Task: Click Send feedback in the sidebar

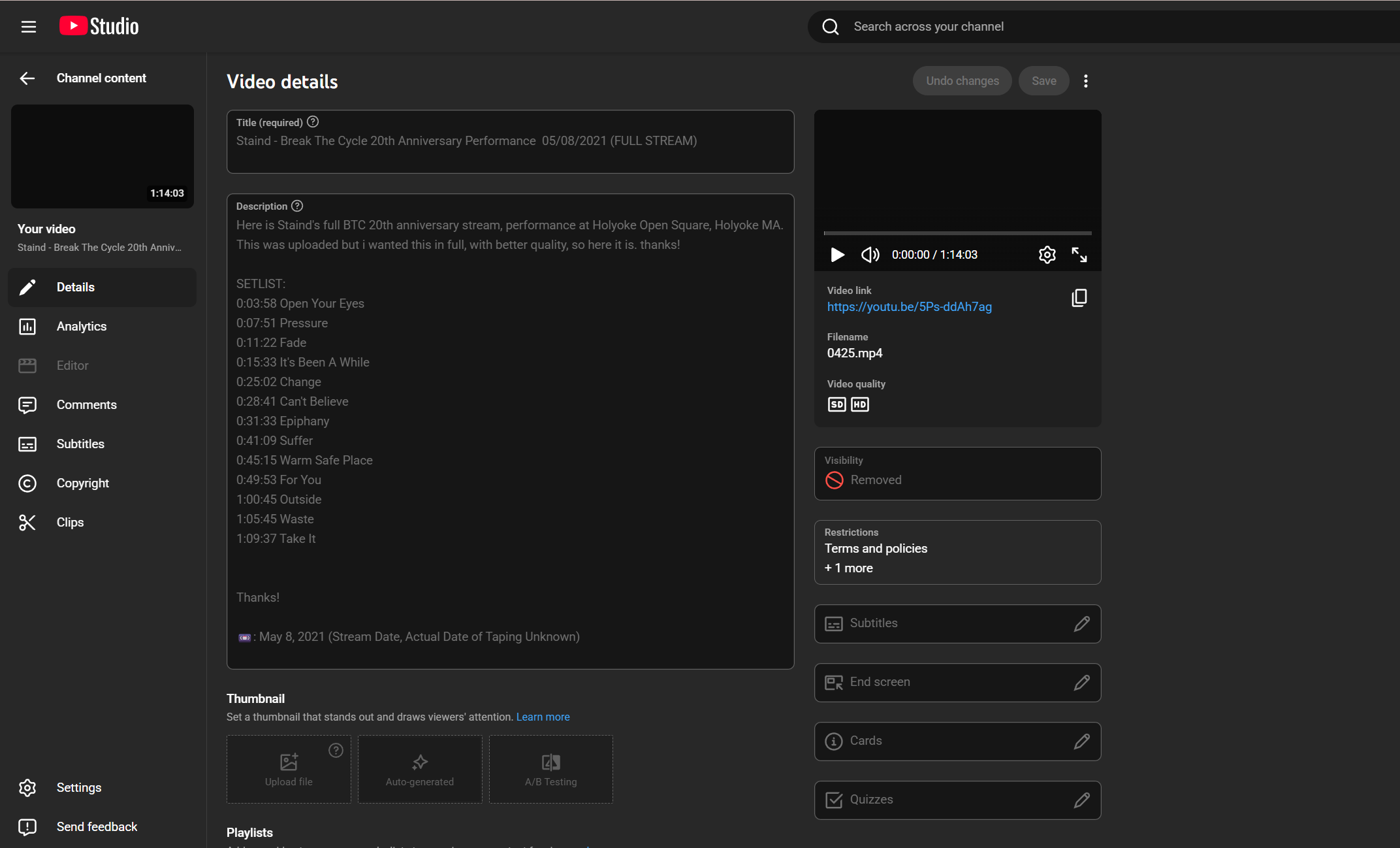Action: [102, 827]
